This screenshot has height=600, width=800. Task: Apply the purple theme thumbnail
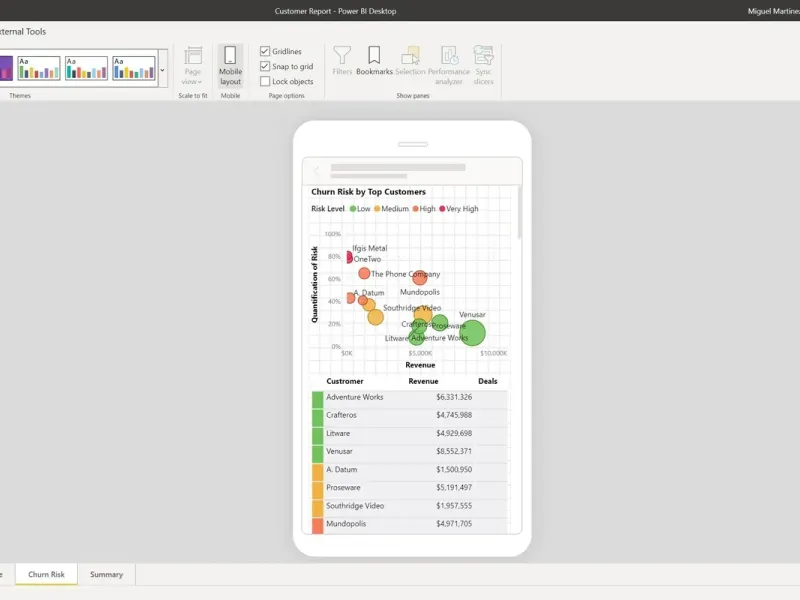click(6, 68)
